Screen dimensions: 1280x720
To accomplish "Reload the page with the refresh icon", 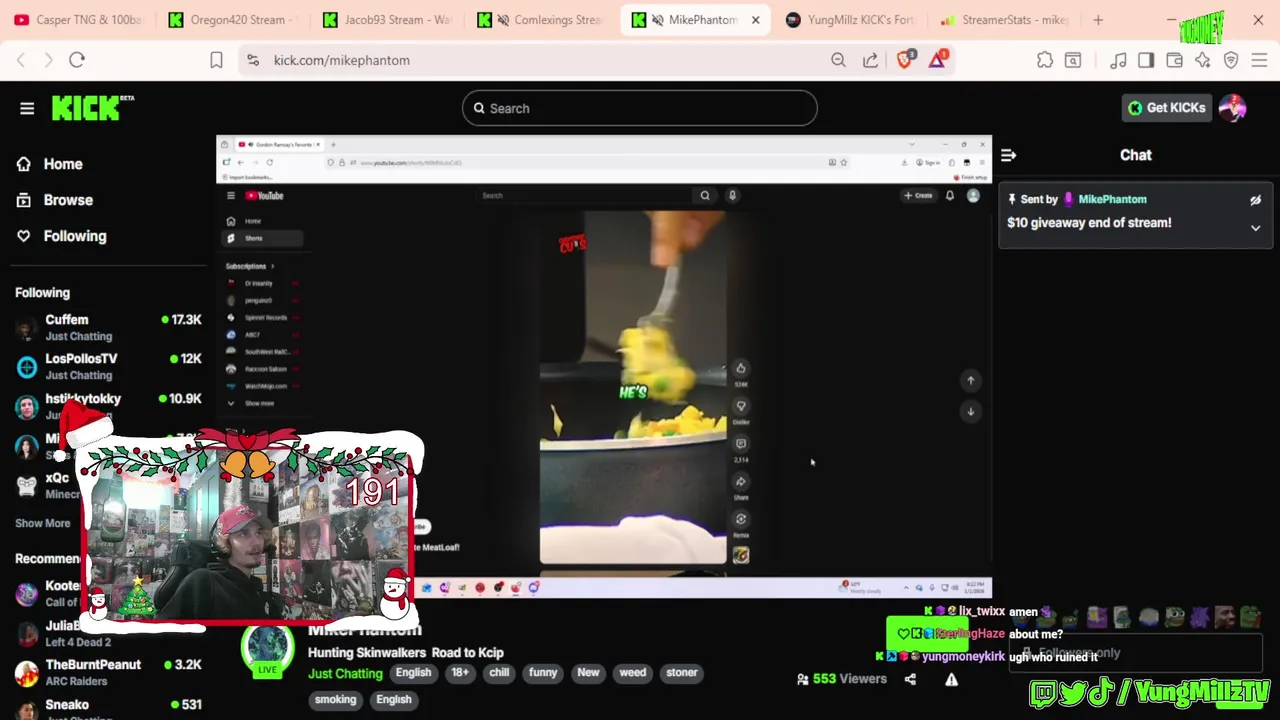I will pyautogui.click(x=77, y=60).
